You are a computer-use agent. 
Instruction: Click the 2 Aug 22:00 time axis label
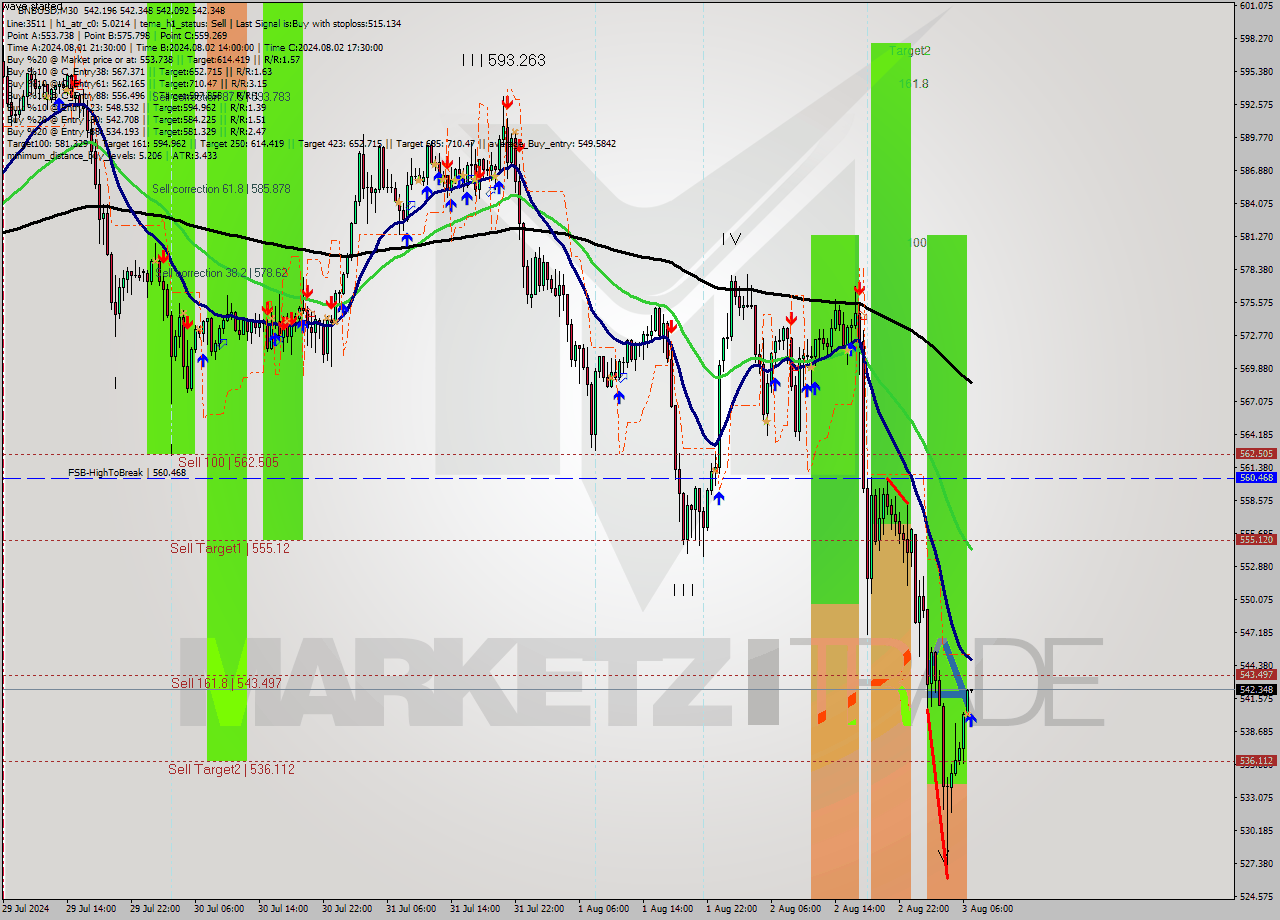(924, 909)
